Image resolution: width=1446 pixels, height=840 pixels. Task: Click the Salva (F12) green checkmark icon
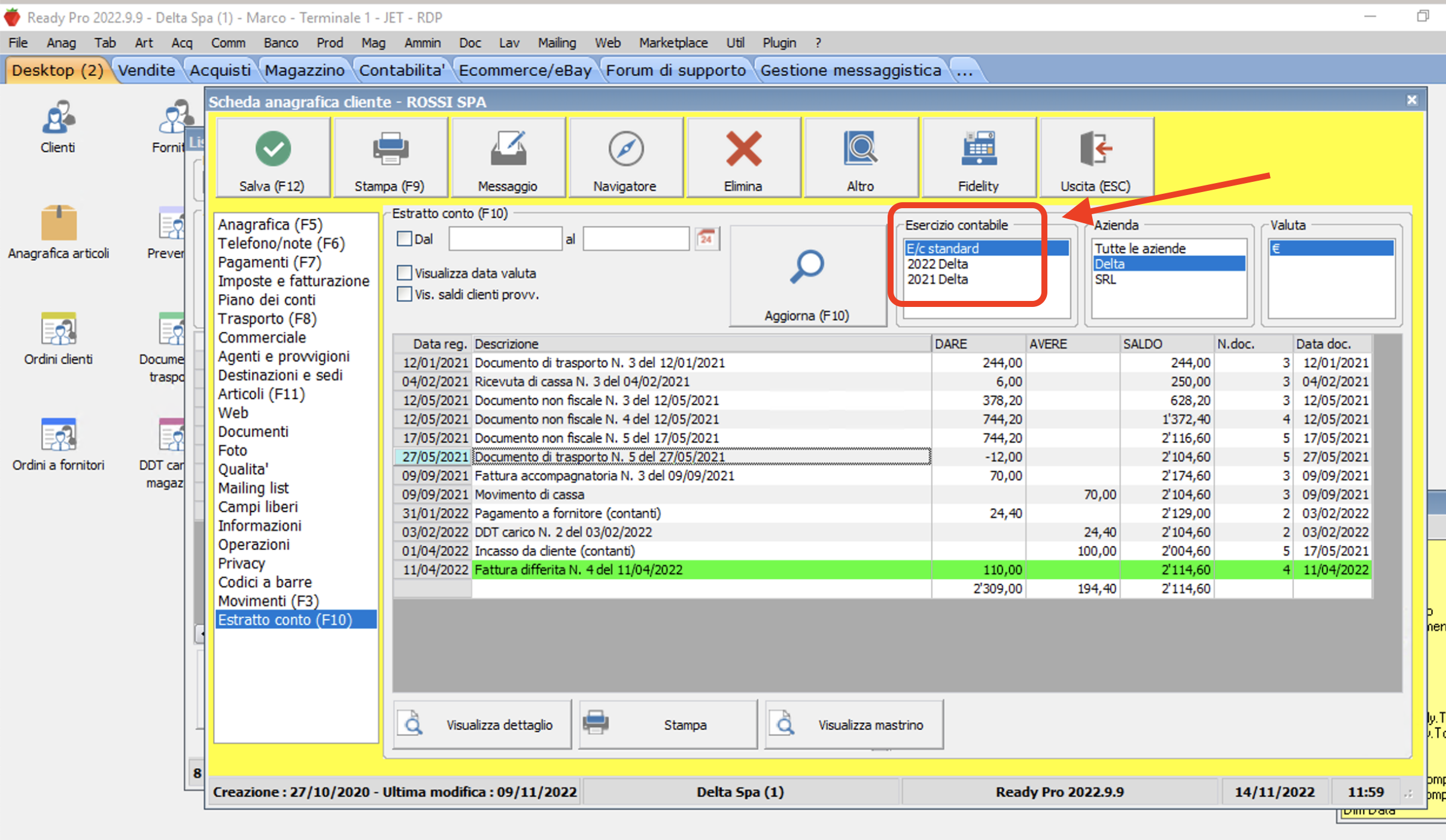coord(273,149)
